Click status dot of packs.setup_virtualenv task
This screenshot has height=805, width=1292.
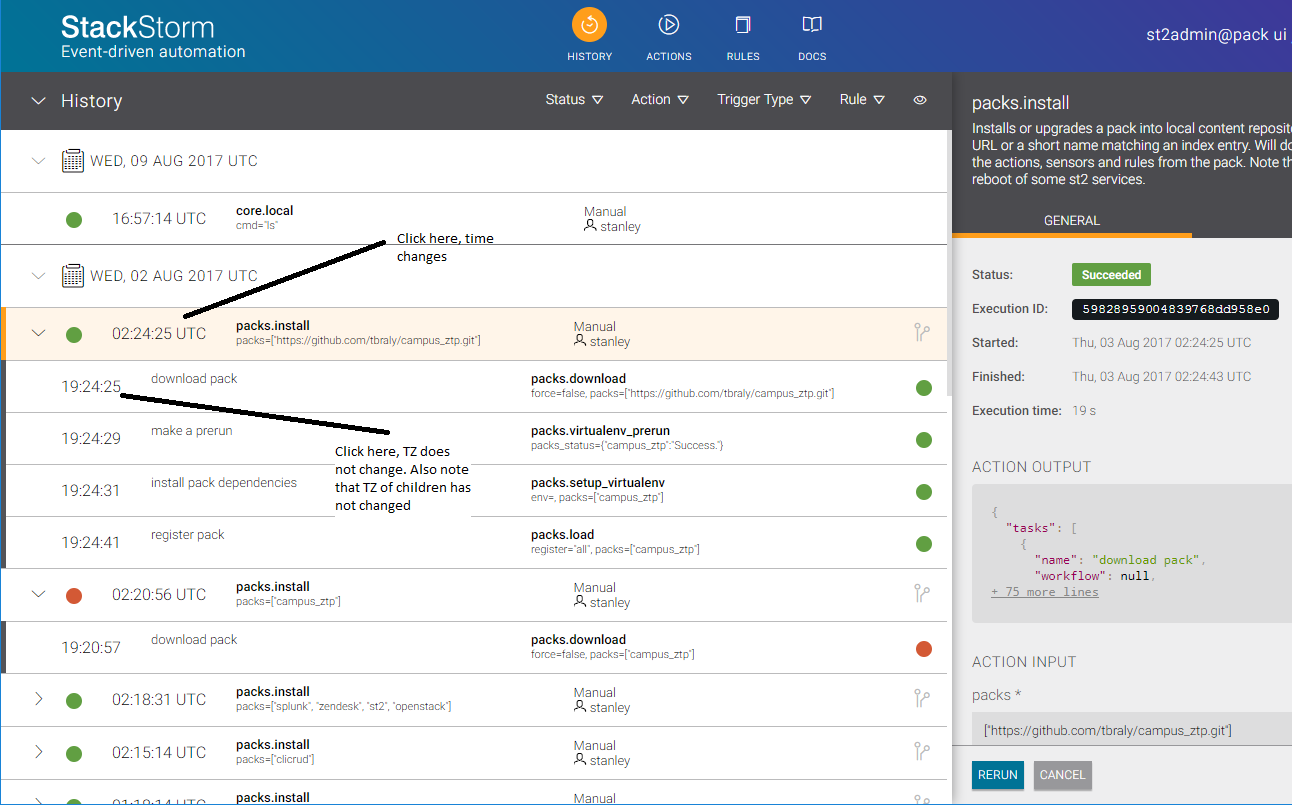click(924, 492)
